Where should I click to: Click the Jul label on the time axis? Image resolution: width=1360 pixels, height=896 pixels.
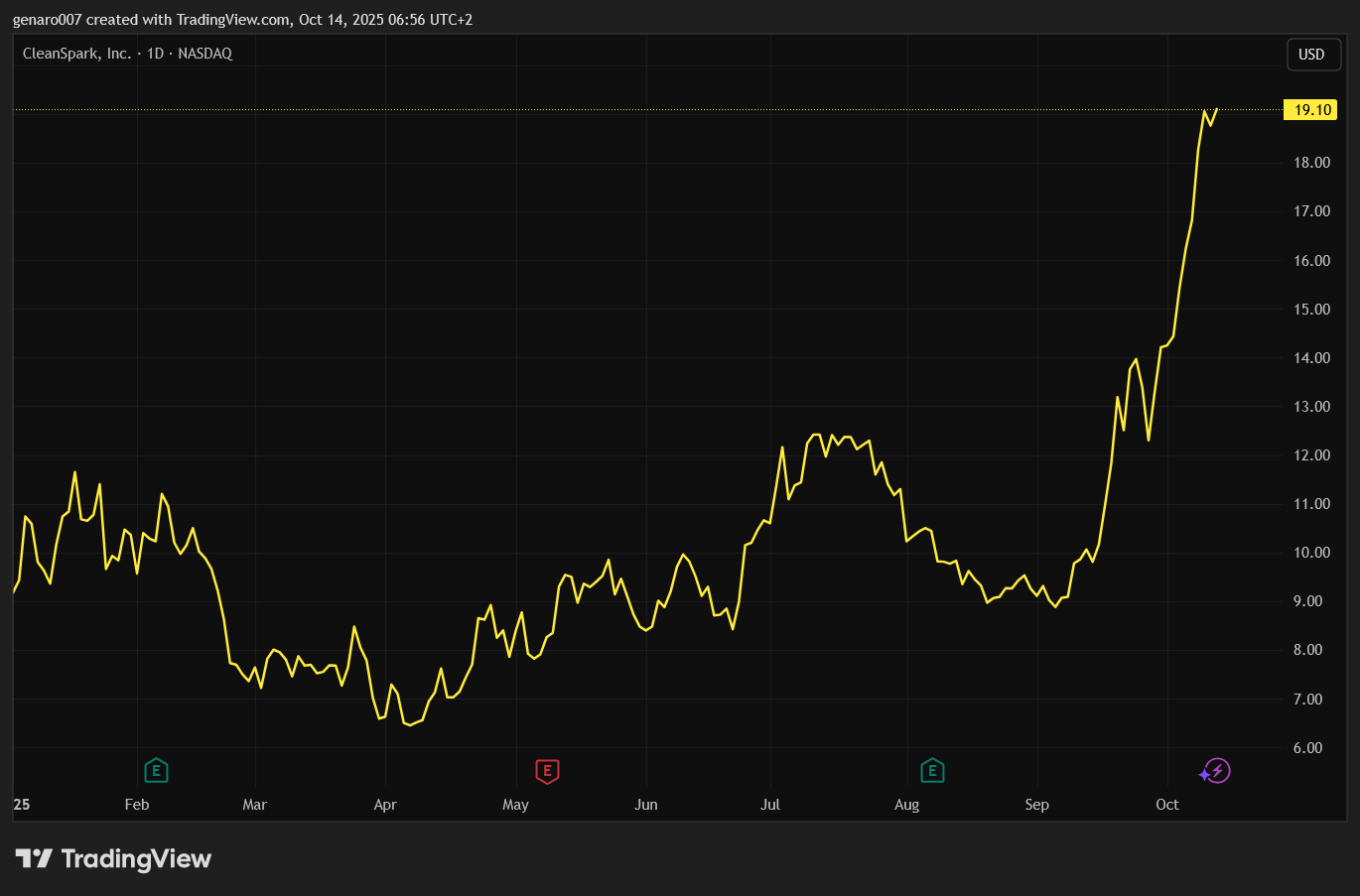(x=770, y=805)
